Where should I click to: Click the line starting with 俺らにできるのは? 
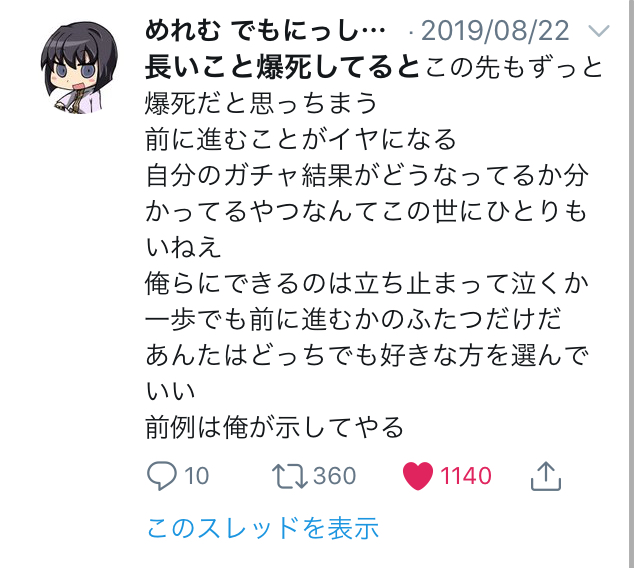click(x=367, y=284)
